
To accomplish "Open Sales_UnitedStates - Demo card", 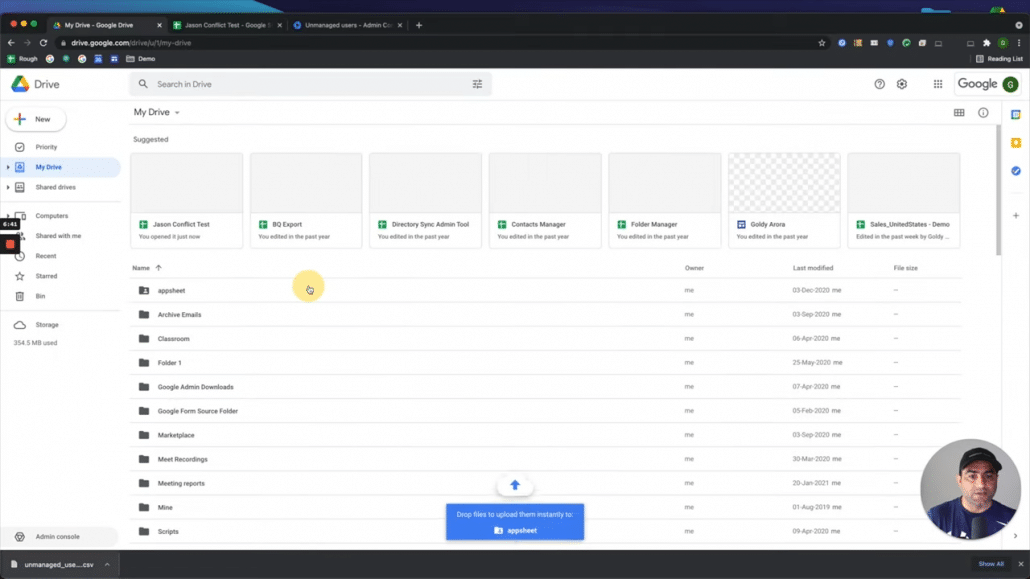I will (x=904, y=200).
